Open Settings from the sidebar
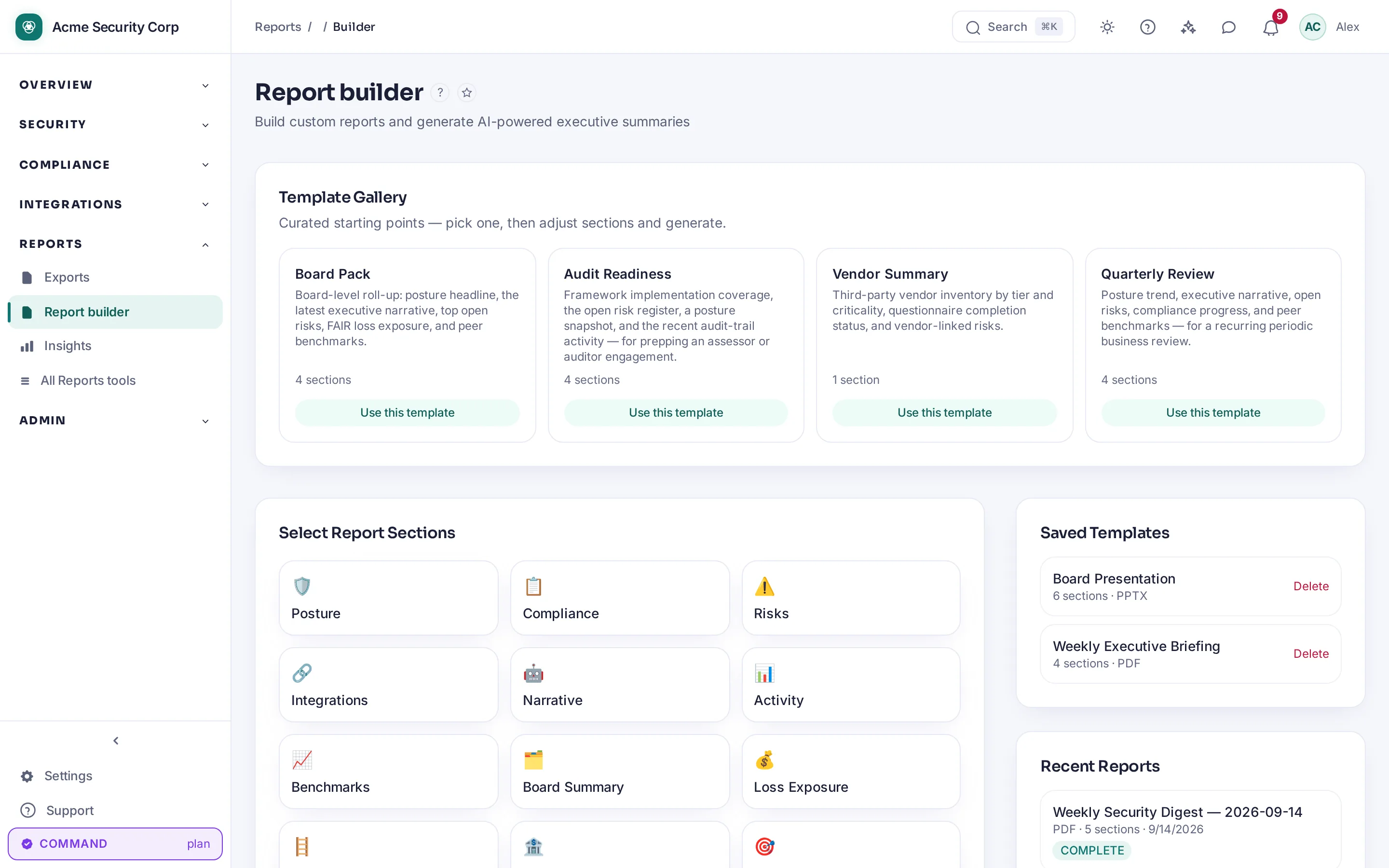 115,776
